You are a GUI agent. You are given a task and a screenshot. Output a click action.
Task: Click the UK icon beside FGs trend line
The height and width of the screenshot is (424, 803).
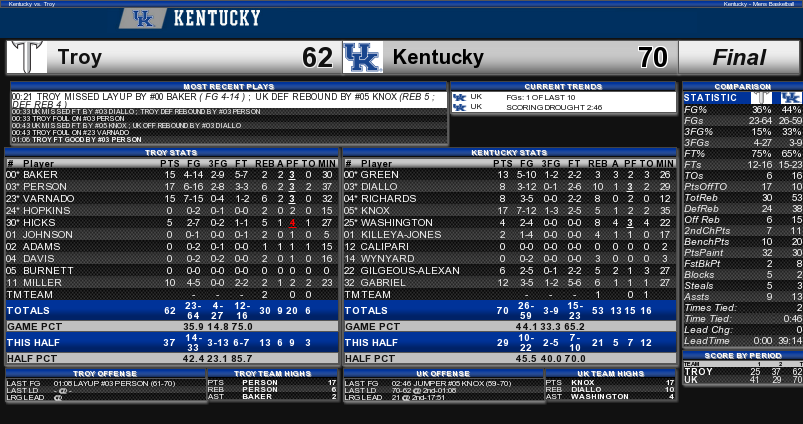coord(459,97)
